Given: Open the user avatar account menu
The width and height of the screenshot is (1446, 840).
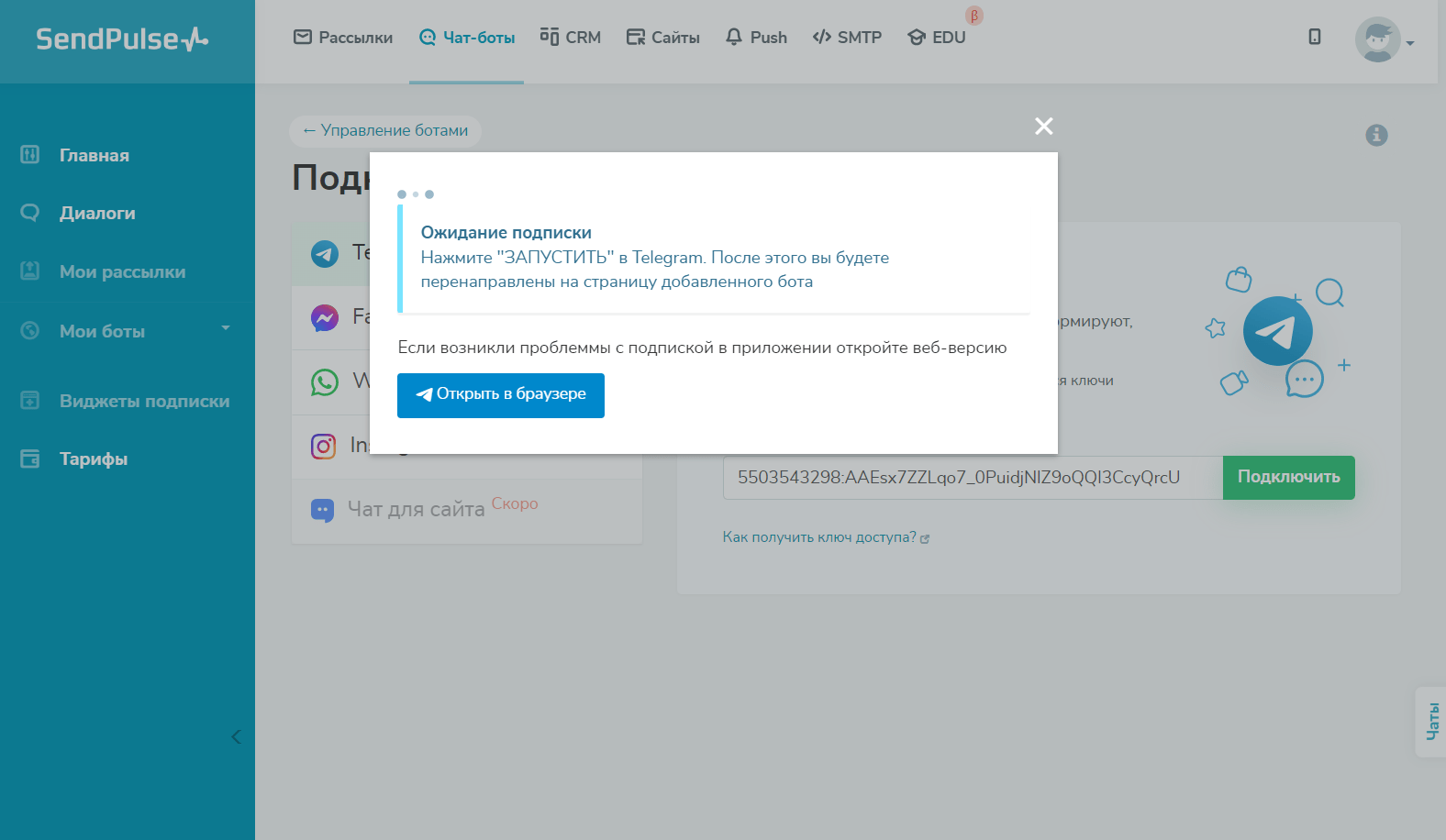Looking at the screenshot, I should tap(1383, 40).
